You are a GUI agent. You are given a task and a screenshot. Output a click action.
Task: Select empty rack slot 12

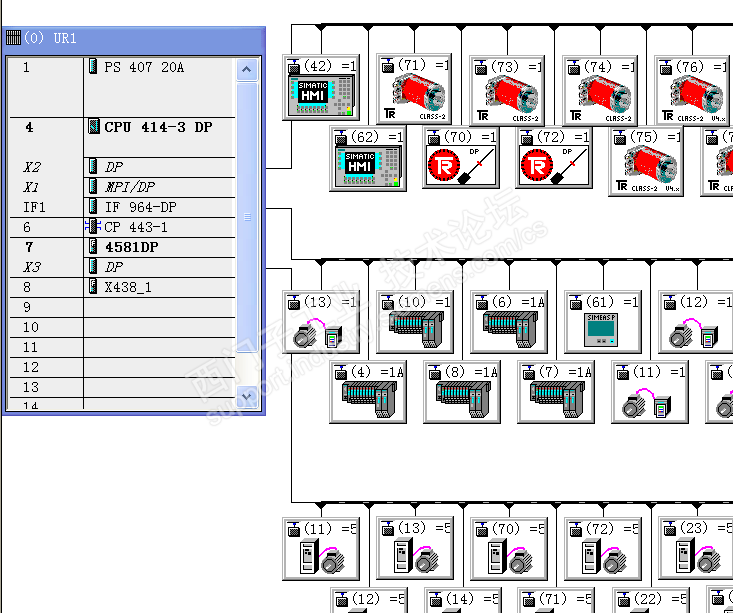tap(122, 368)
